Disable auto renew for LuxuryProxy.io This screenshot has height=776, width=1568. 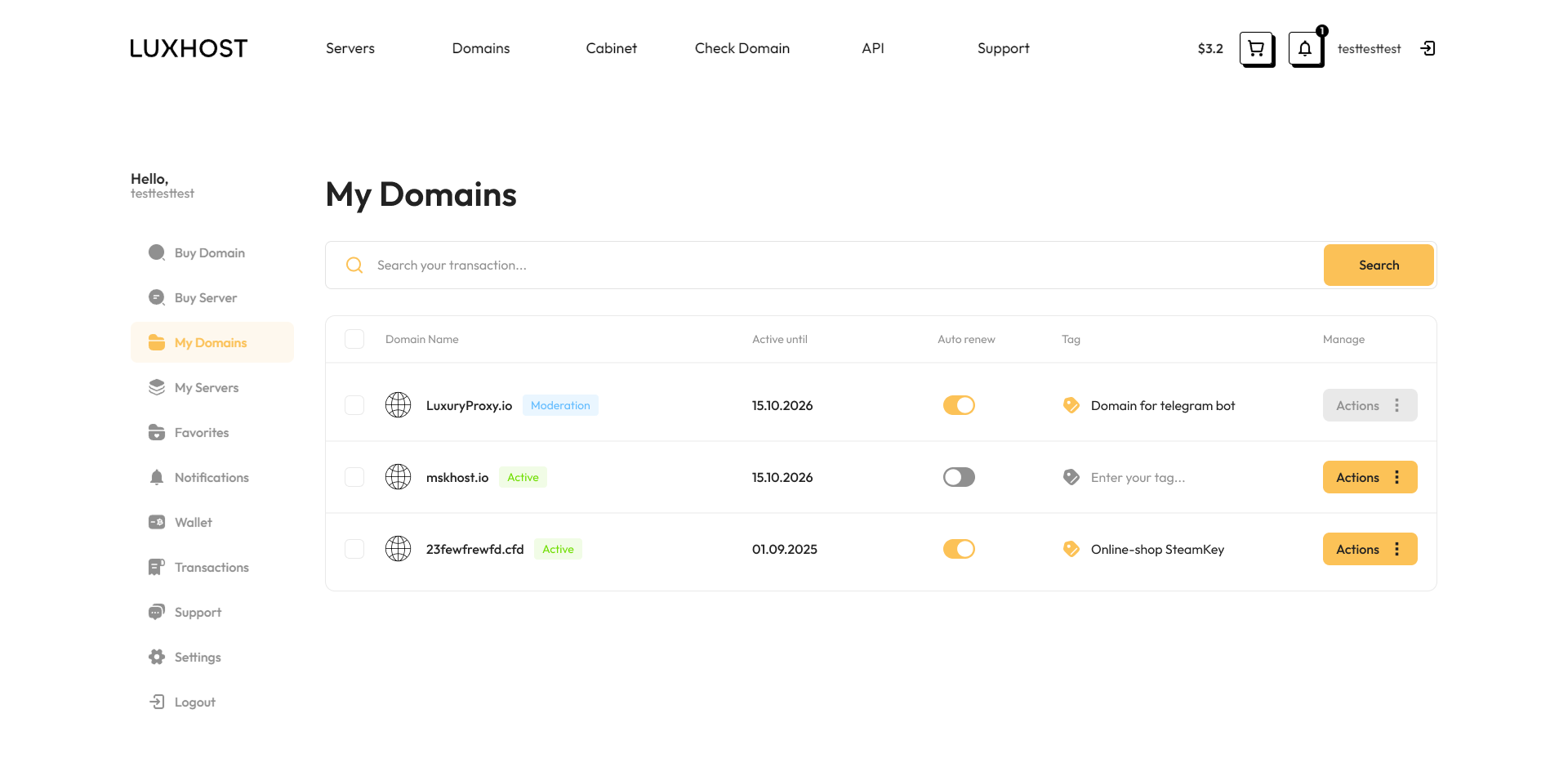point(959,405)
